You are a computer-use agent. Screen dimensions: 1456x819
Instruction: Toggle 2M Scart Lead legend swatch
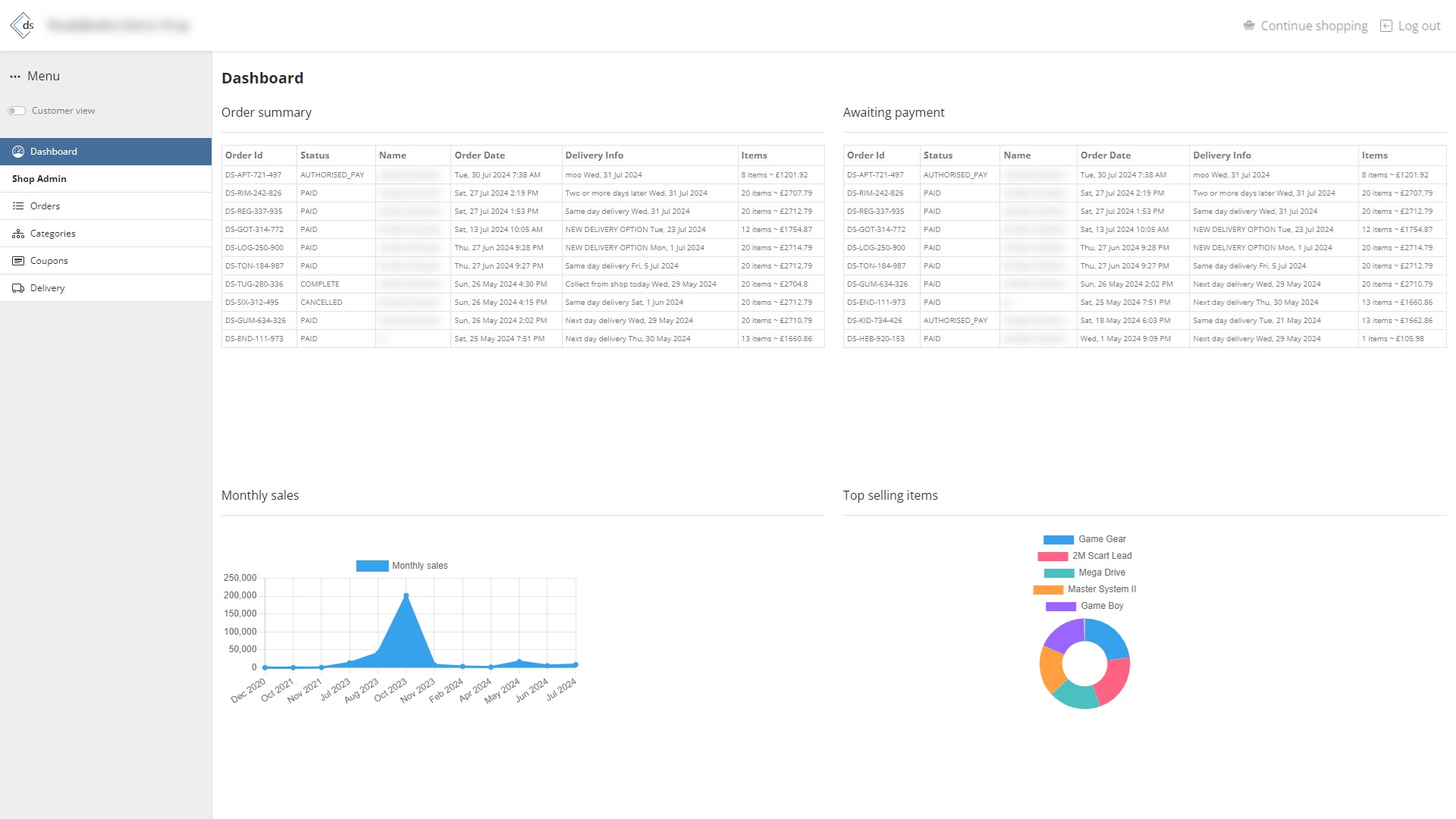click(x=1053, y=557)
